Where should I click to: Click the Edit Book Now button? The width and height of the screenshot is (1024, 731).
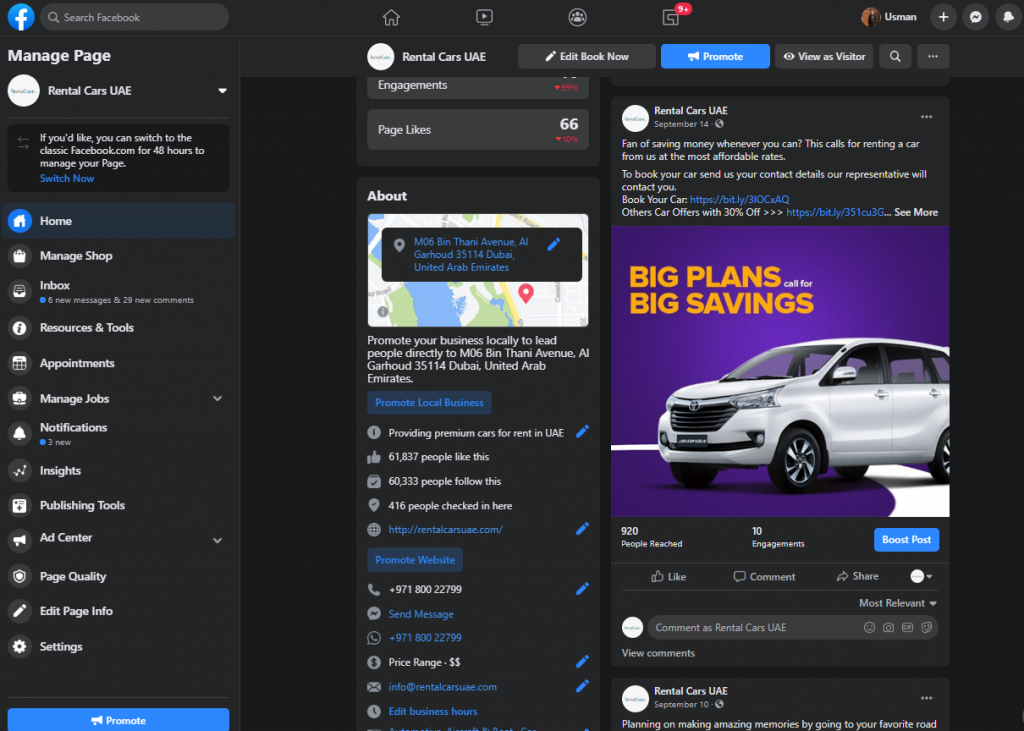pos(586,56)
